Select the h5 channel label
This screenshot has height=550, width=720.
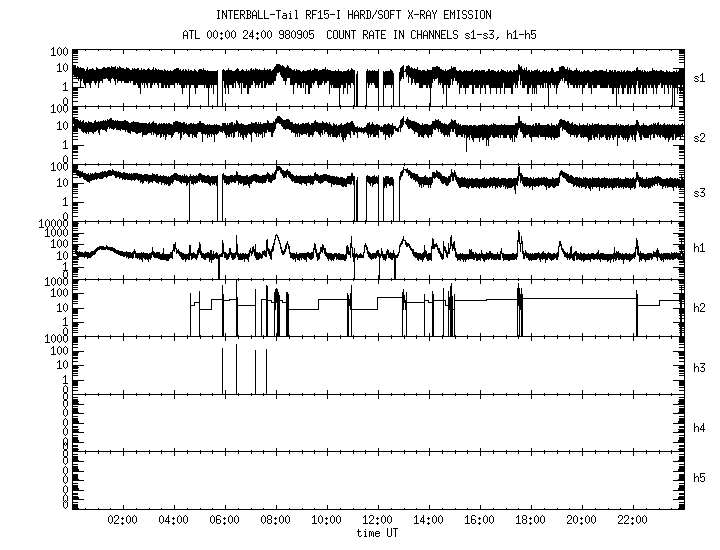700,478
